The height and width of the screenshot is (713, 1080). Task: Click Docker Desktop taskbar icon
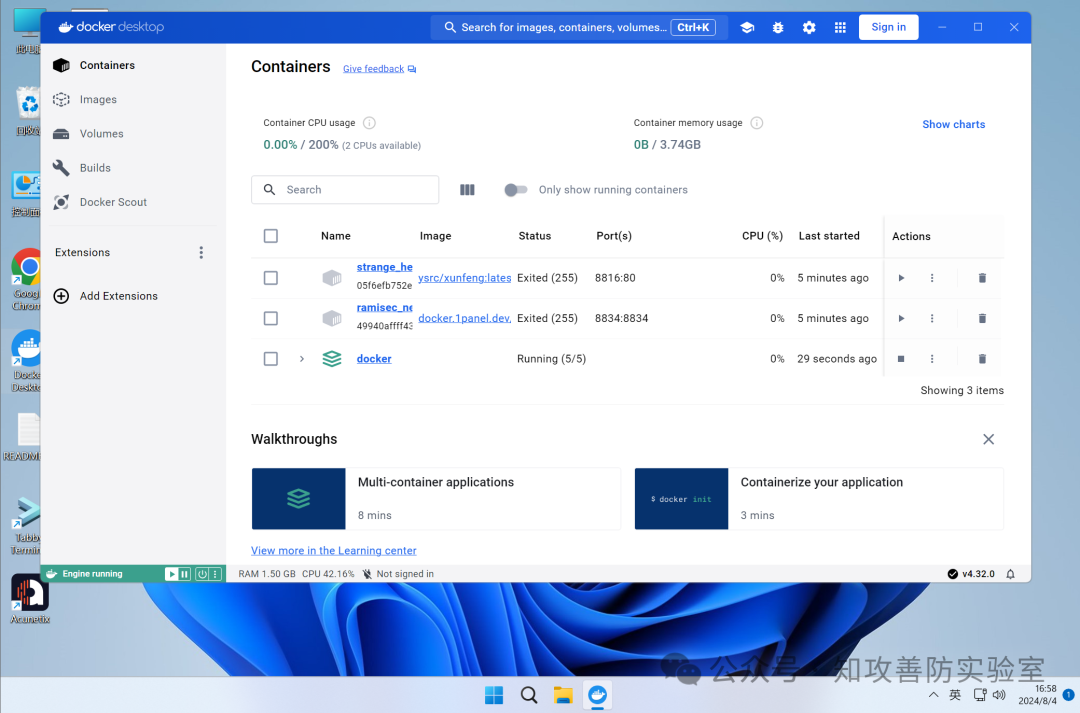click(598, 695)
